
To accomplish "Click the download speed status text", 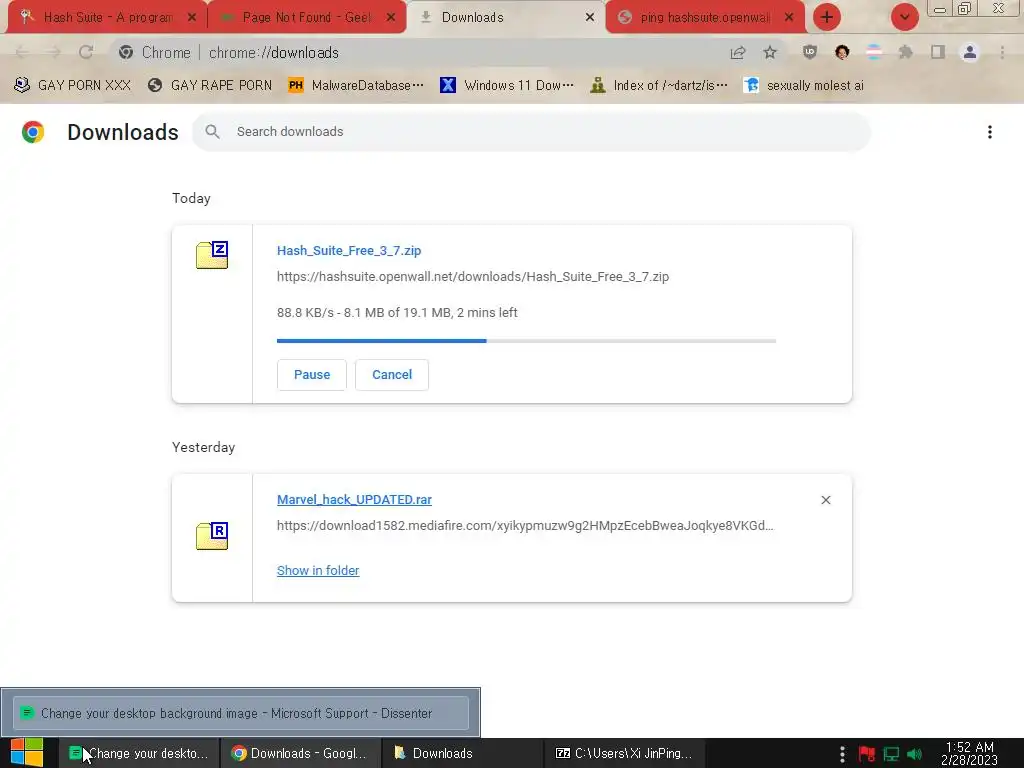I will coord(397,313).
